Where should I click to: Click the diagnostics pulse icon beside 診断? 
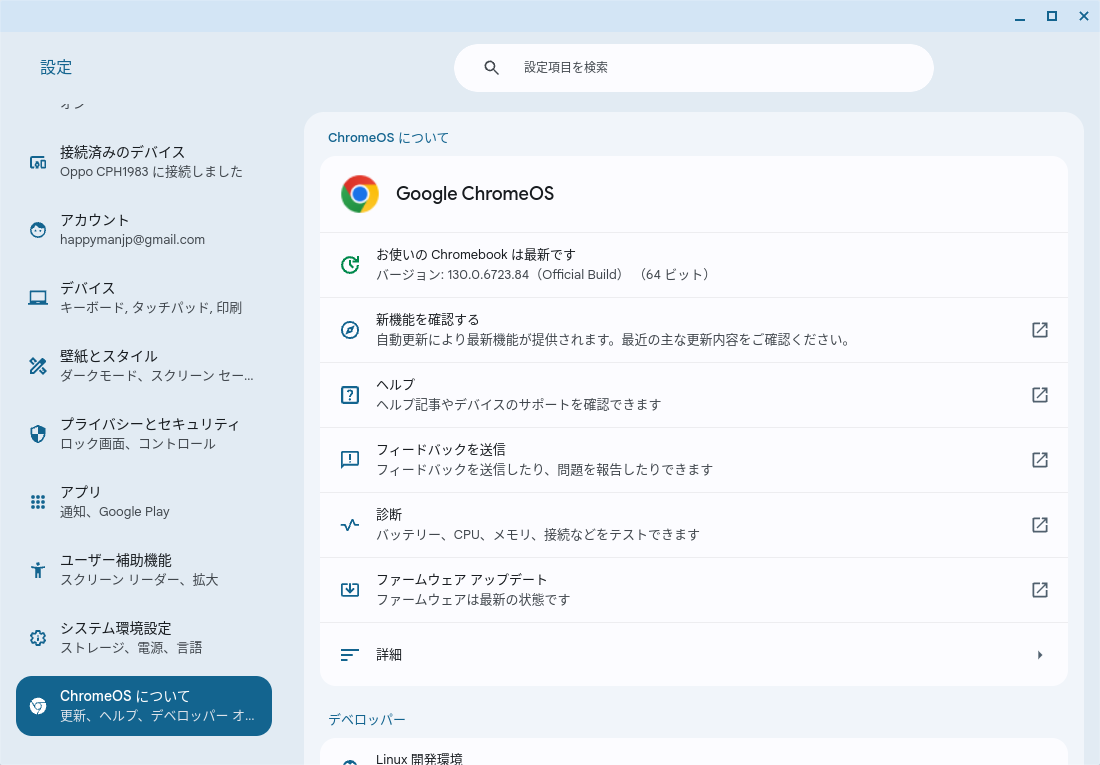(349, 525)
